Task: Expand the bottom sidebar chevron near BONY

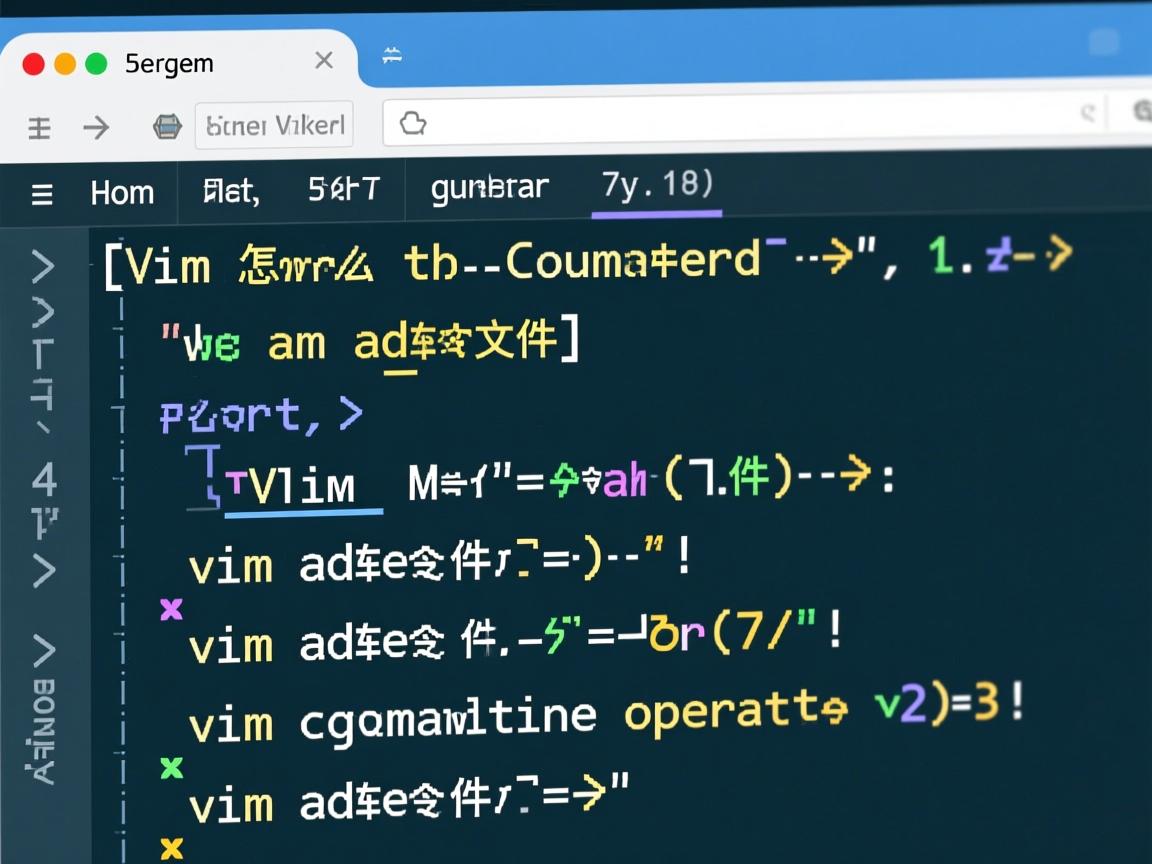Action: click(43, 652)
